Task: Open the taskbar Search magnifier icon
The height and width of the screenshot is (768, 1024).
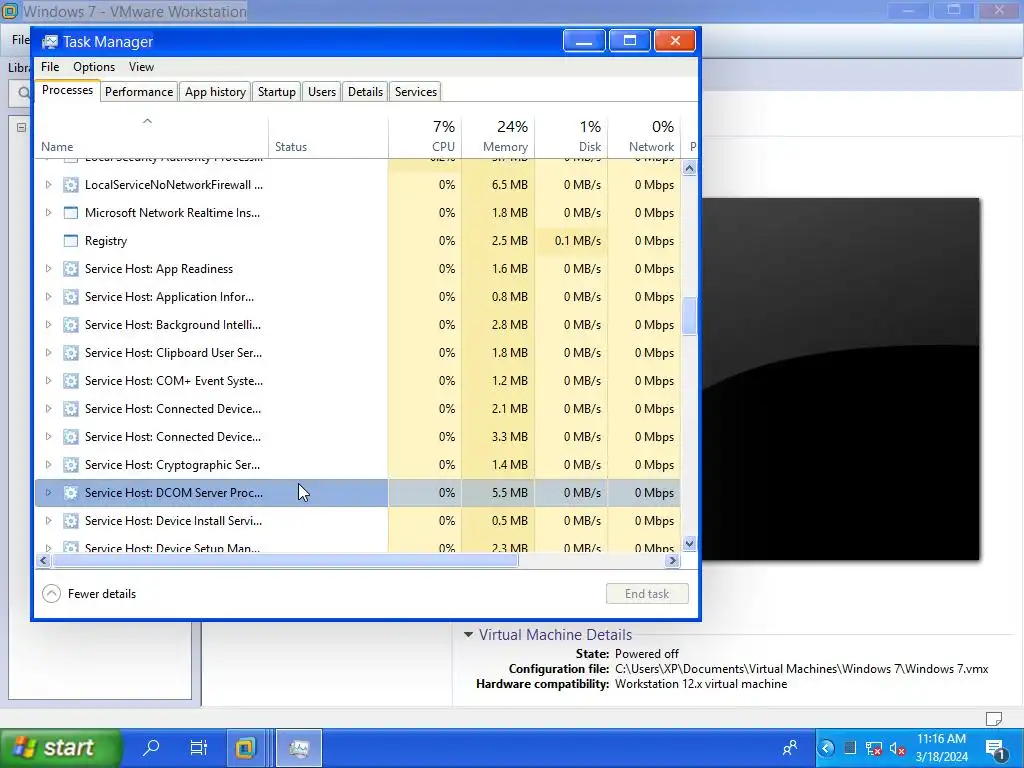Action: coord(151,747)
